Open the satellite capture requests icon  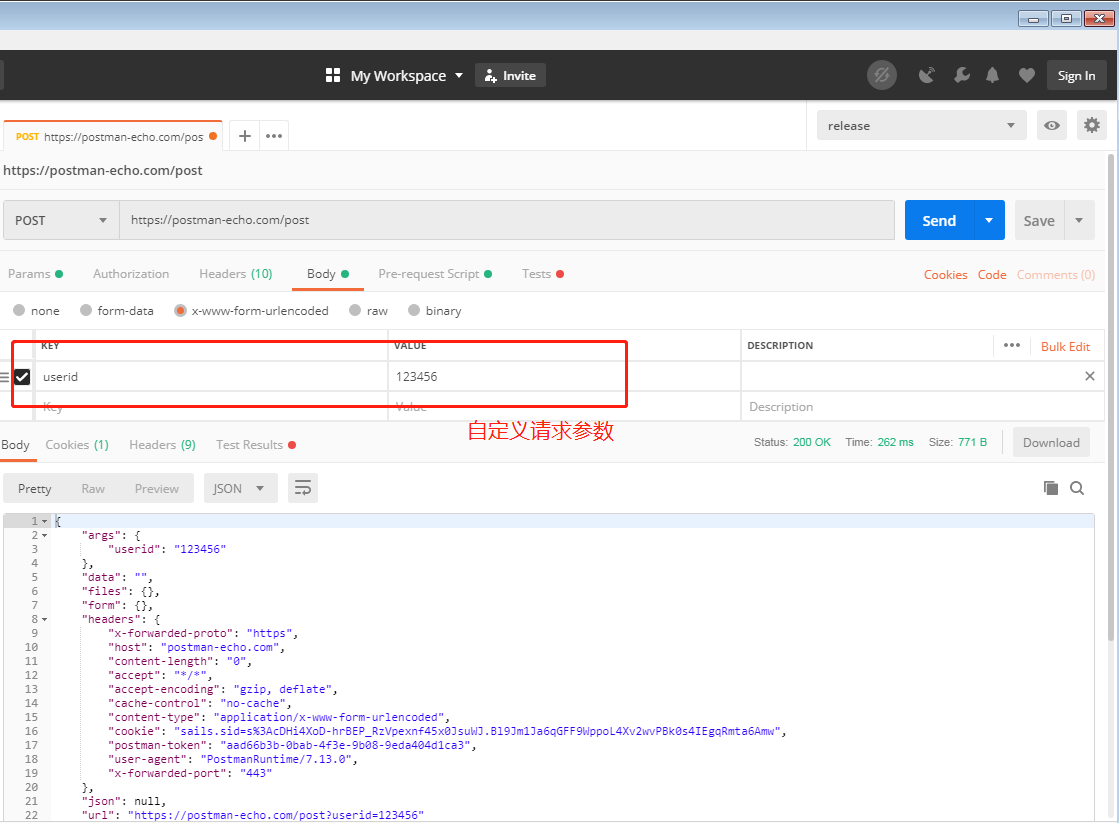tap(926, 75)
